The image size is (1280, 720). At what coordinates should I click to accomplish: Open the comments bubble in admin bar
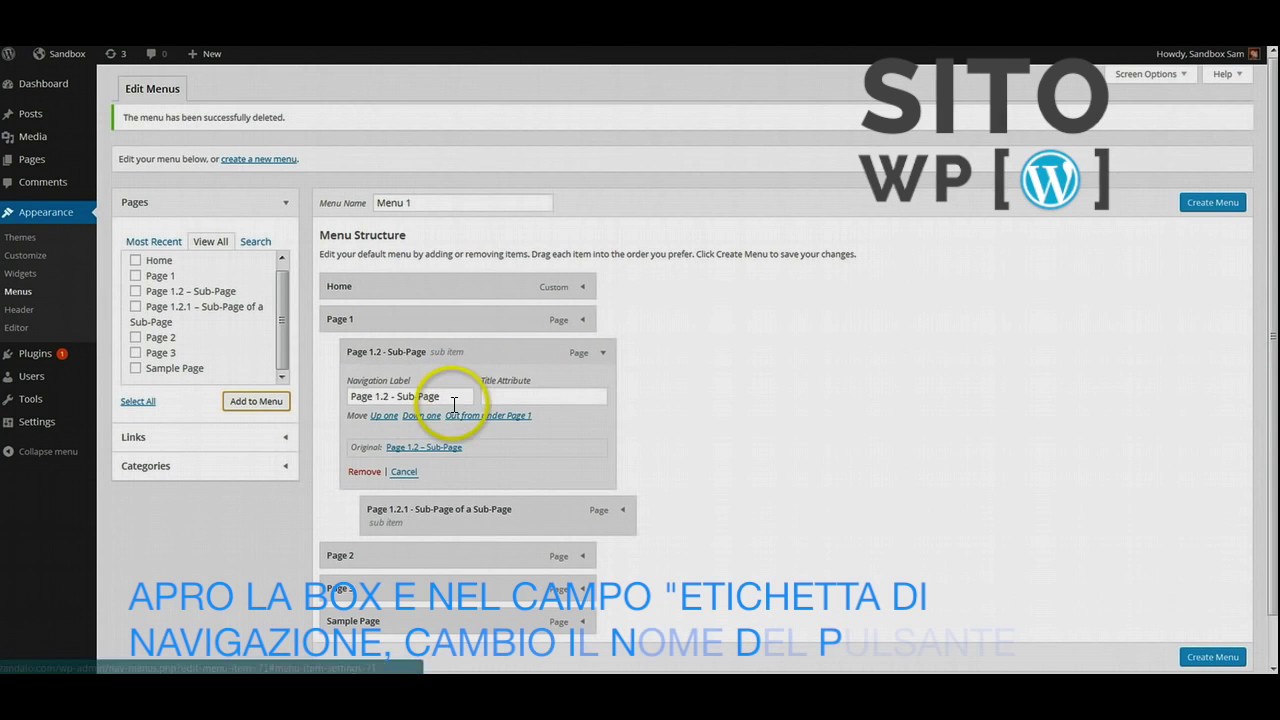pos(151,54)
